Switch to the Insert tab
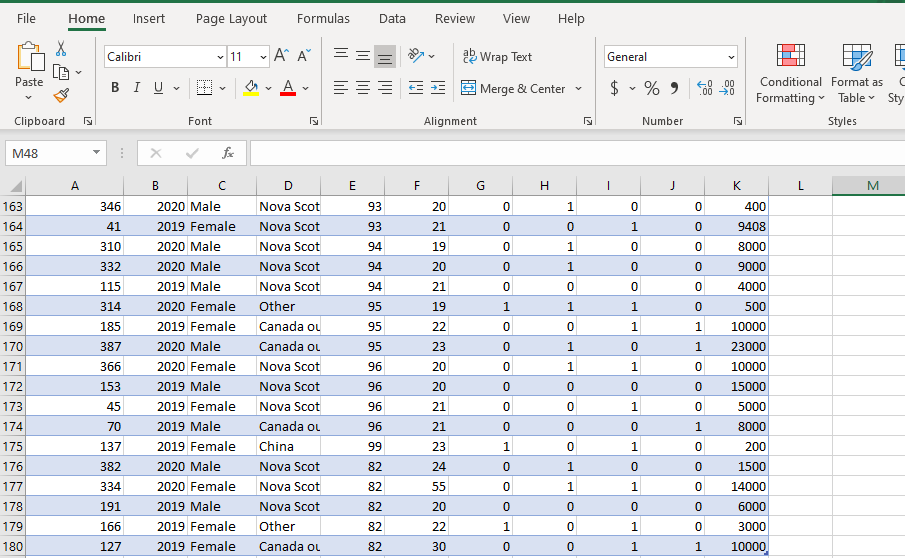This screenshot has height=558, width=905. [149, 18]
